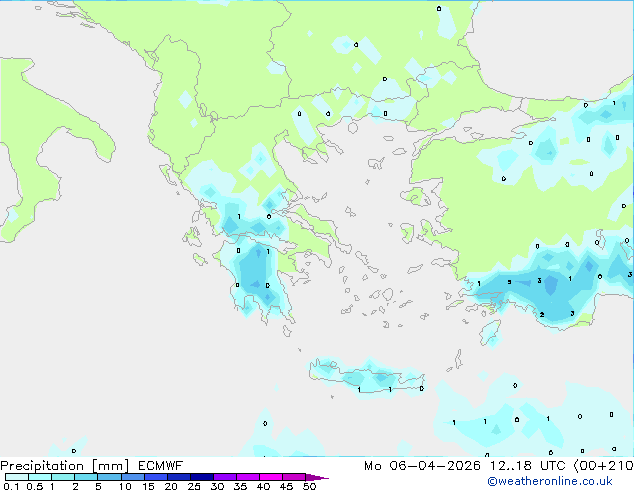Select legend swatch between 45 and 50

tap(294, 477)
